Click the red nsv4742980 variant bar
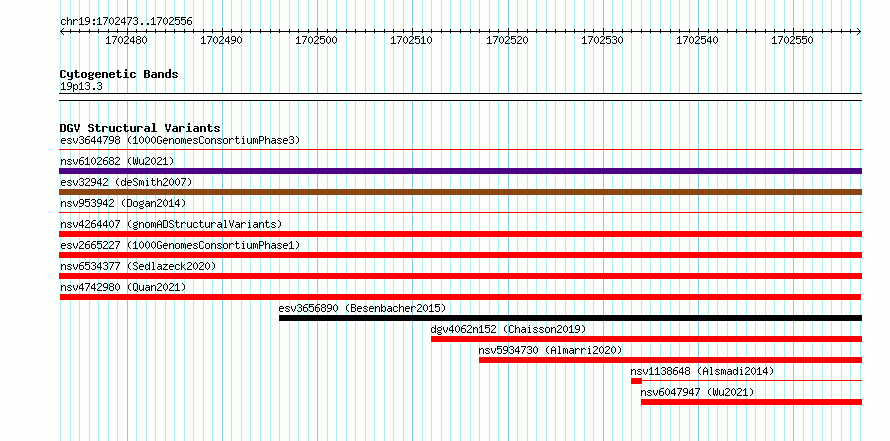 tap(460, 297)
